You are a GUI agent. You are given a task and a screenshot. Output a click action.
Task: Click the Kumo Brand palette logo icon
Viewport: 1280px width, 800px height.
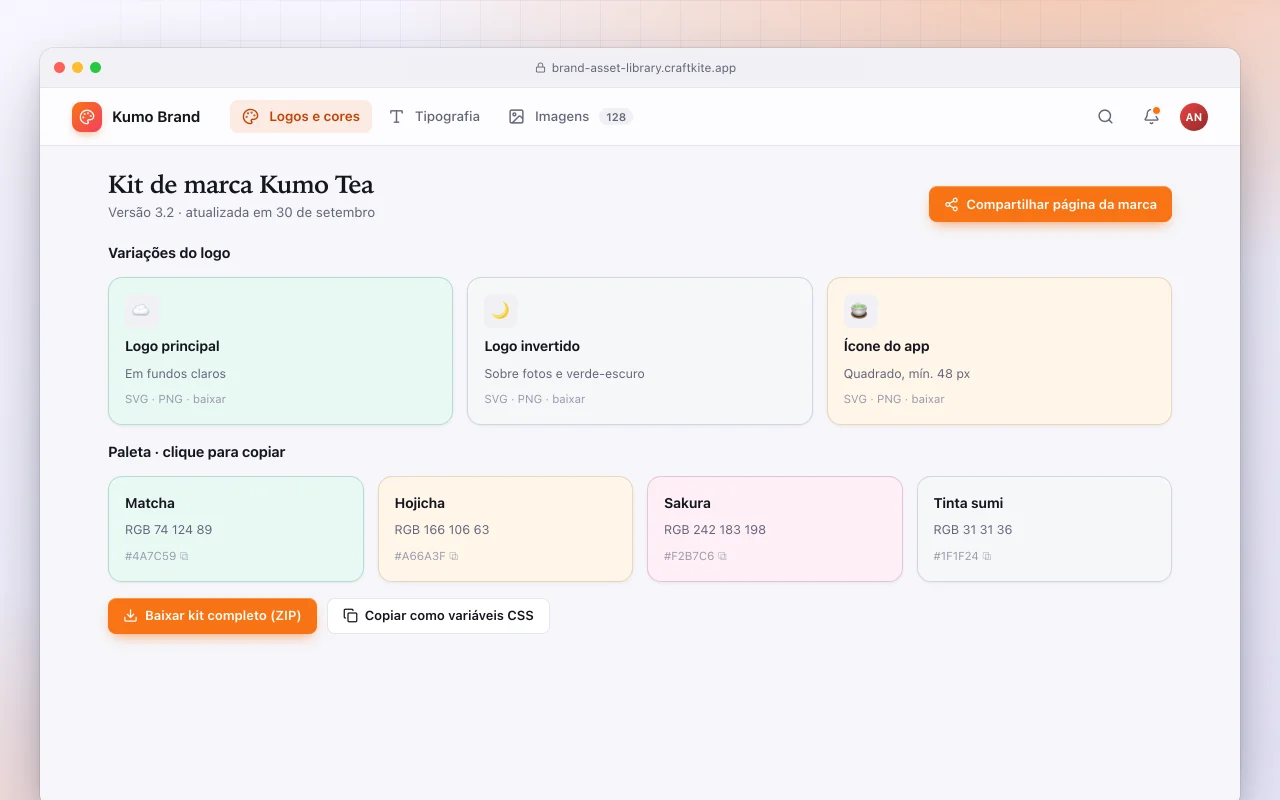point(87,117)
